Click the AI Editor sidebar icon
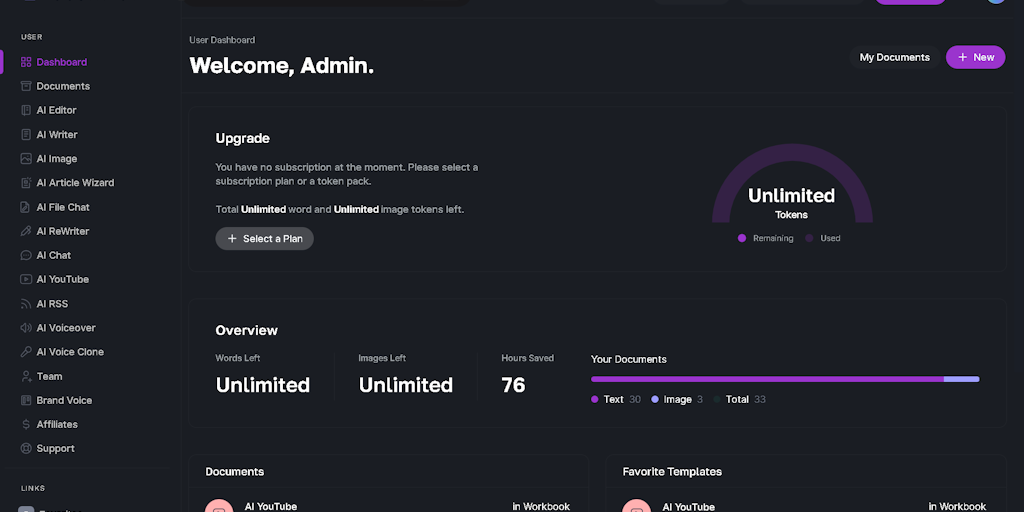The image size is (1024, 512). coord(27,110)
